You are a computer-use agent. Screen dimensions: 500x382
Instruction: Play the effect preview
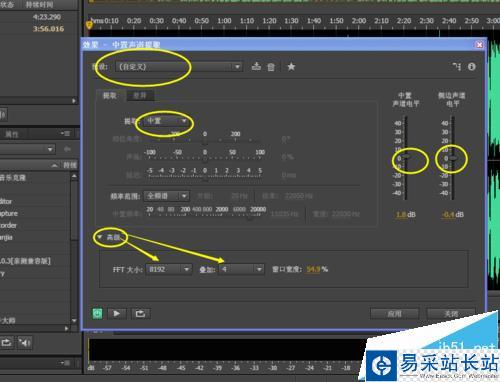(117, 314)
